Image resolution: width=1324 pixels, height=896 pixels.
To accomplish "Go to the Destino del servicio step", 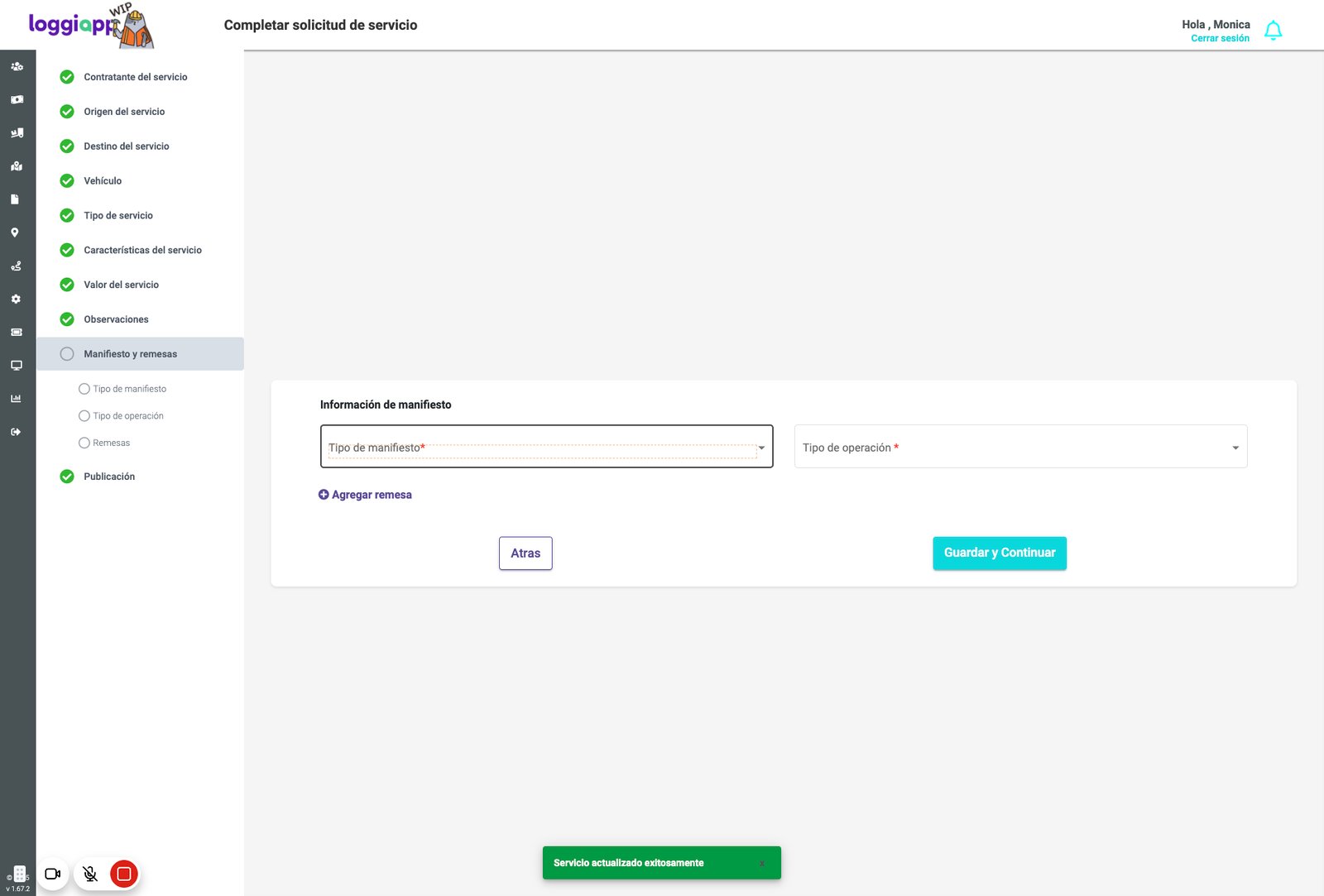I will 127,146.
